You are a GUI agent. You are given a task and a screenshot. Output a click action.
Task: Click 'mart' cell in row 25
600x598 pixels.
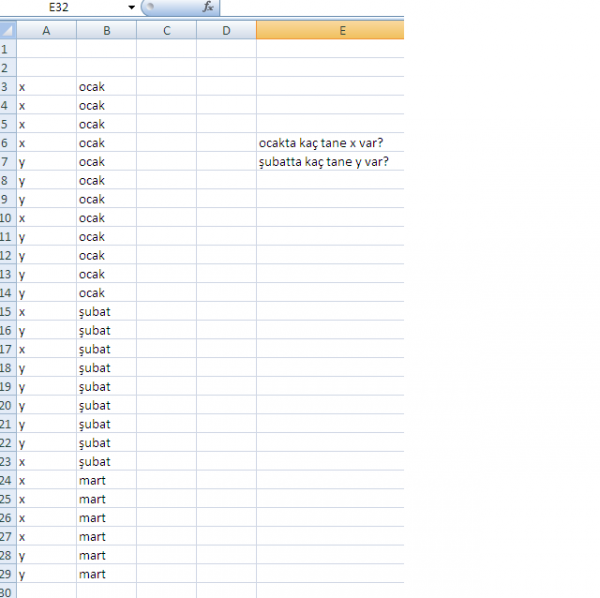[x=106, y=499]
